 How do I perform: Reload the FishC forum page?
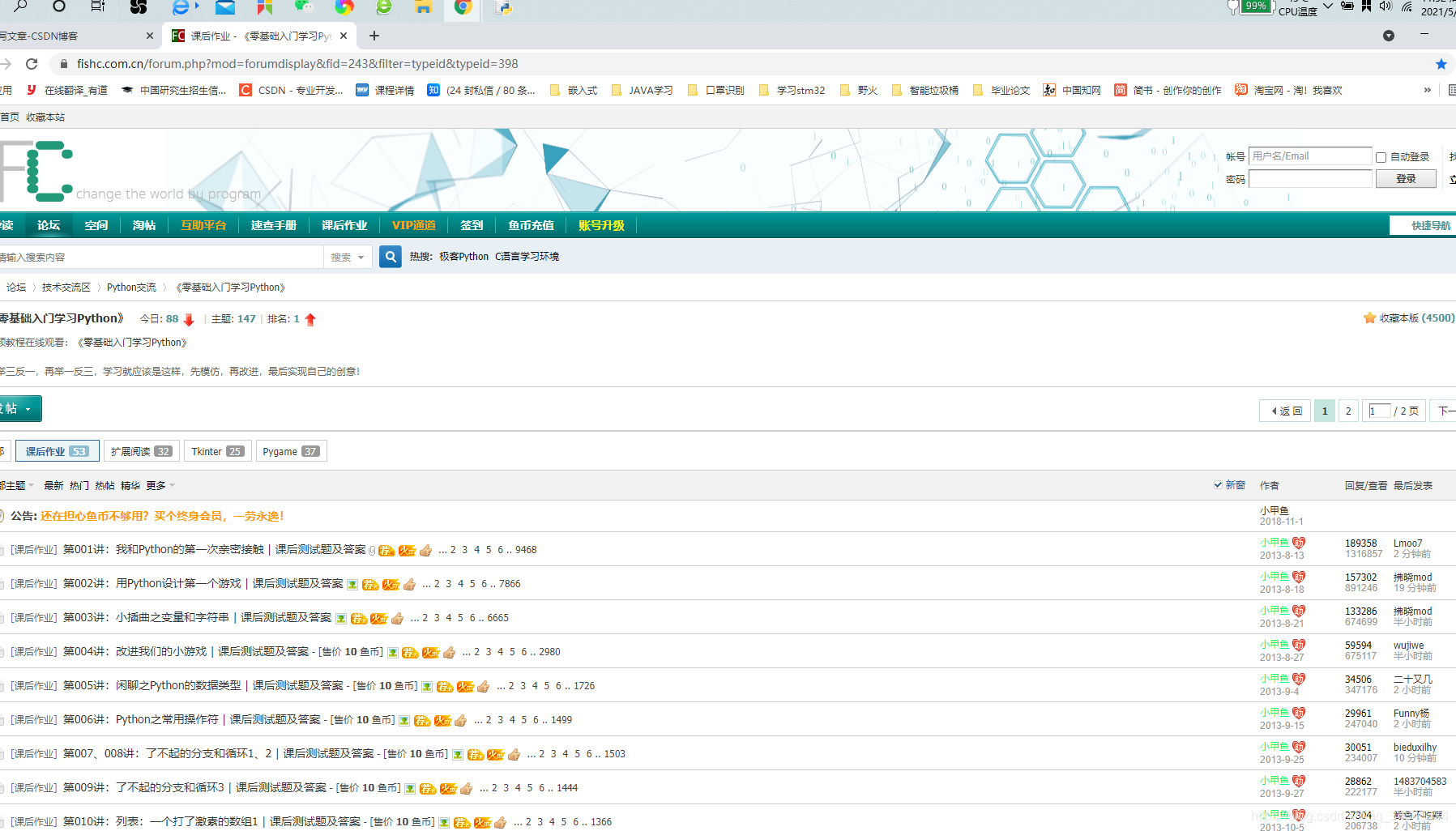pos(32,64)
